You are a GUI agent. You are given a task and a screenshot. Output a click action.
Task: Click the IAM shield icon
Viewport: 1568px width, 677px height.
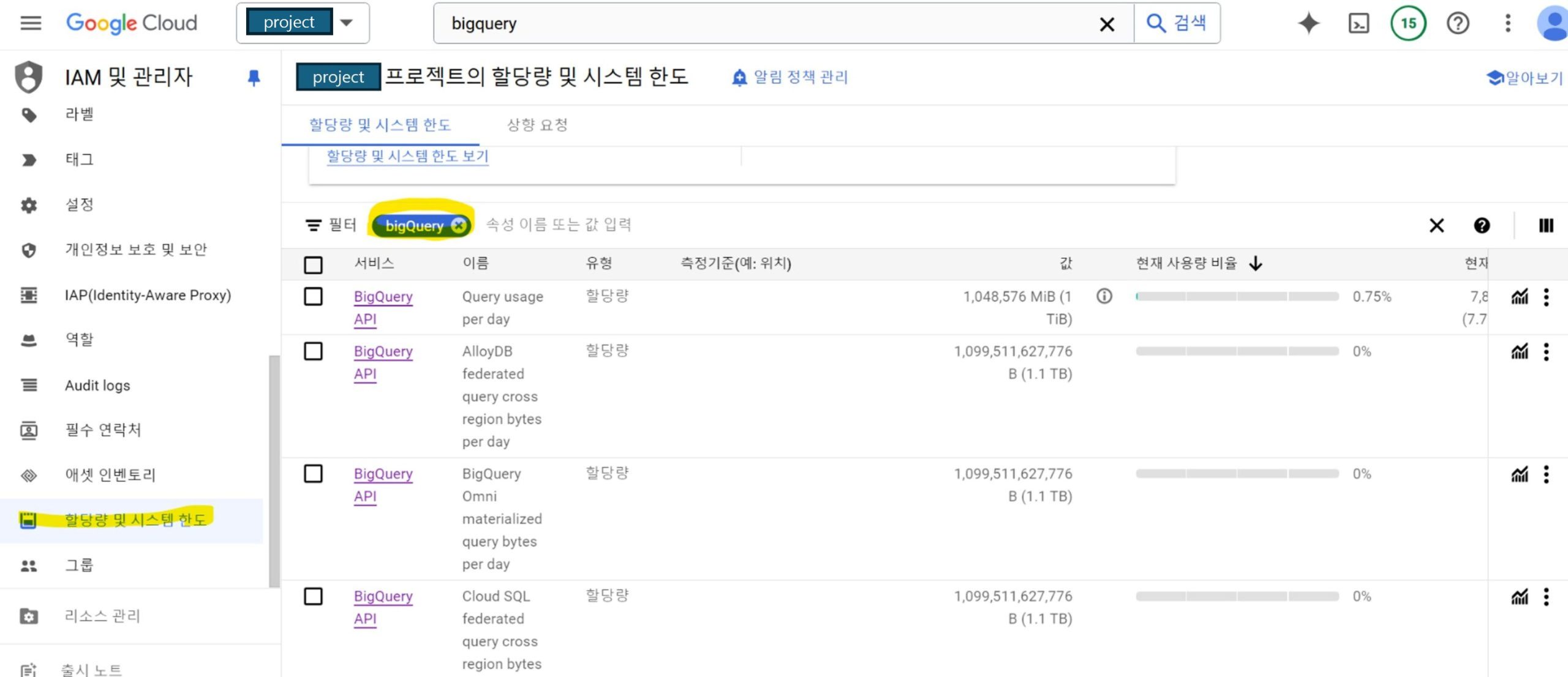tap(29, 77)
